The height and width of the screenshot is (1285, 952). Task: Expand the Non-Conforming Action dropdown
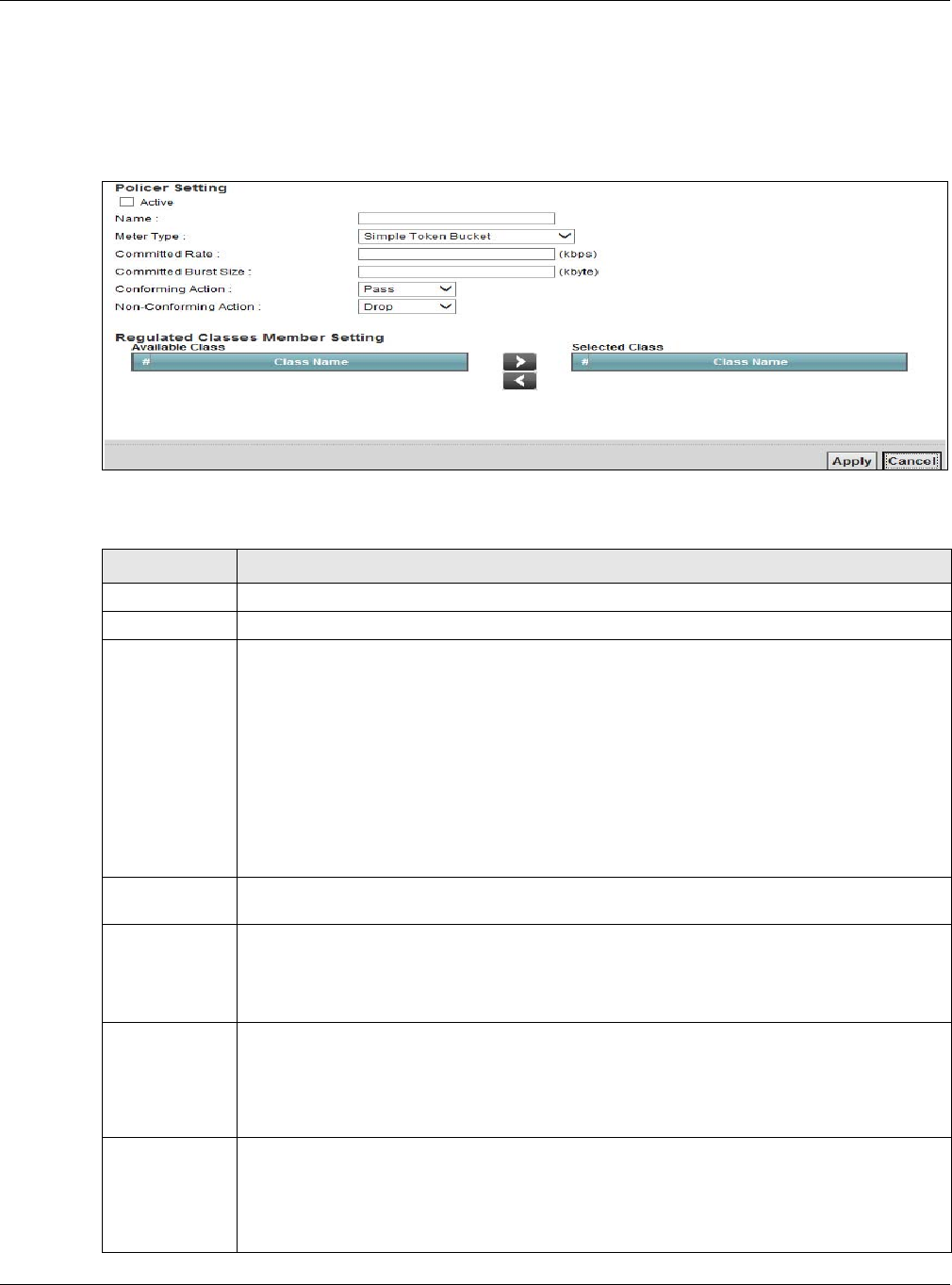click(x=407, y=306)
